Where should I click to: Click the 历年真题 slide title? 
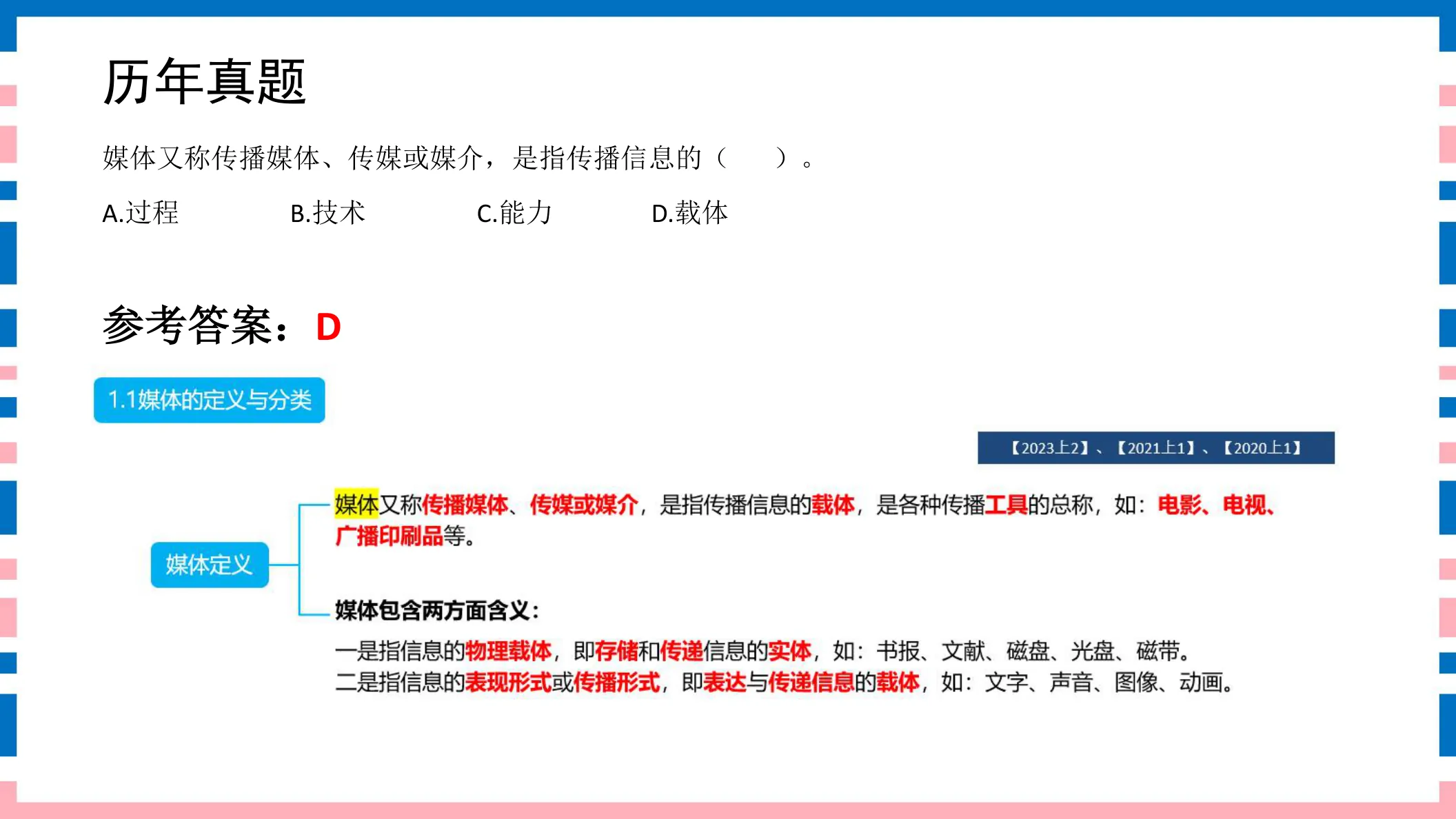coord(204,81)
